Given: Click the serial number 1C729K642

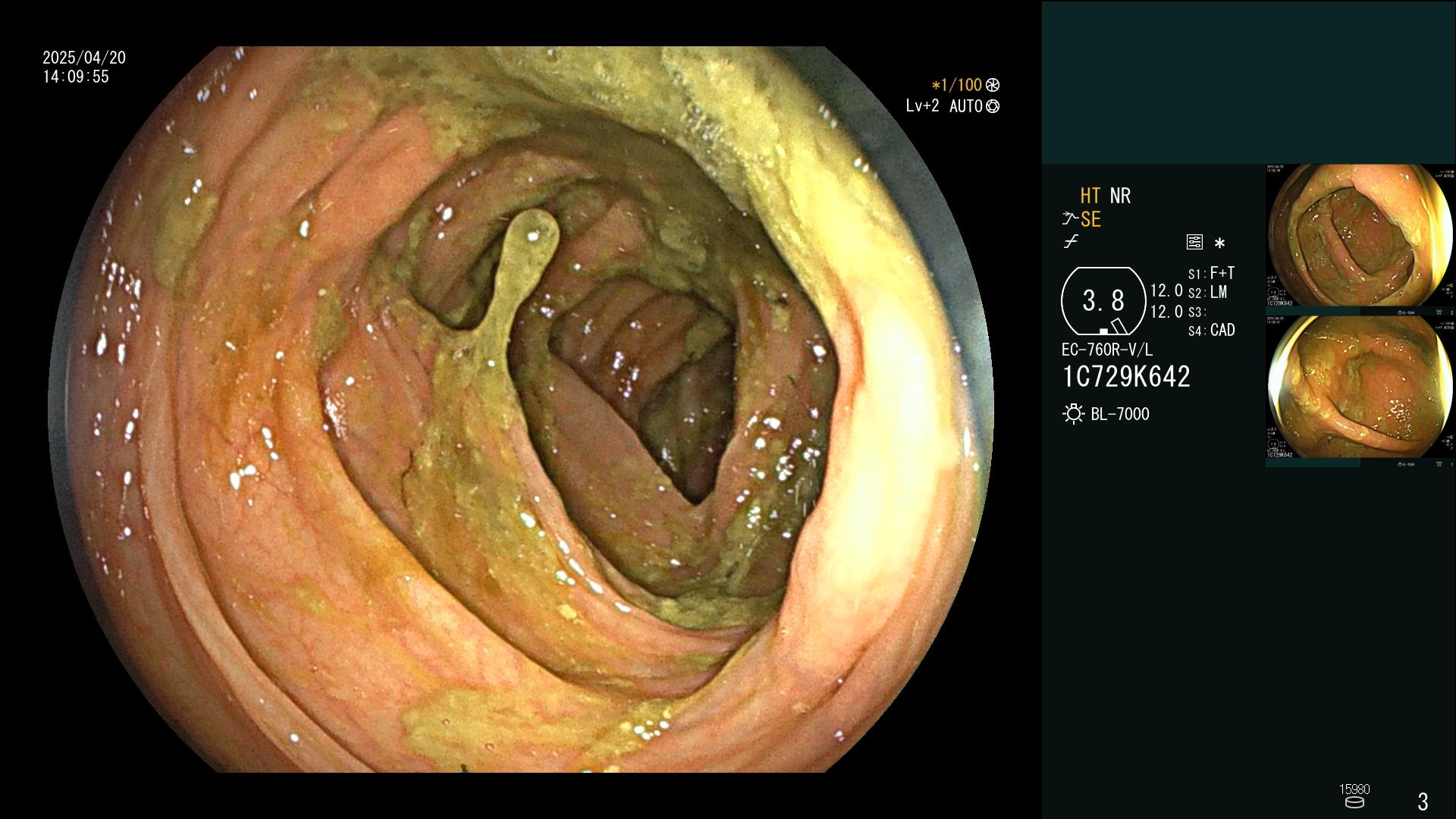Looking at the screenshot, I should point(1126,377).
